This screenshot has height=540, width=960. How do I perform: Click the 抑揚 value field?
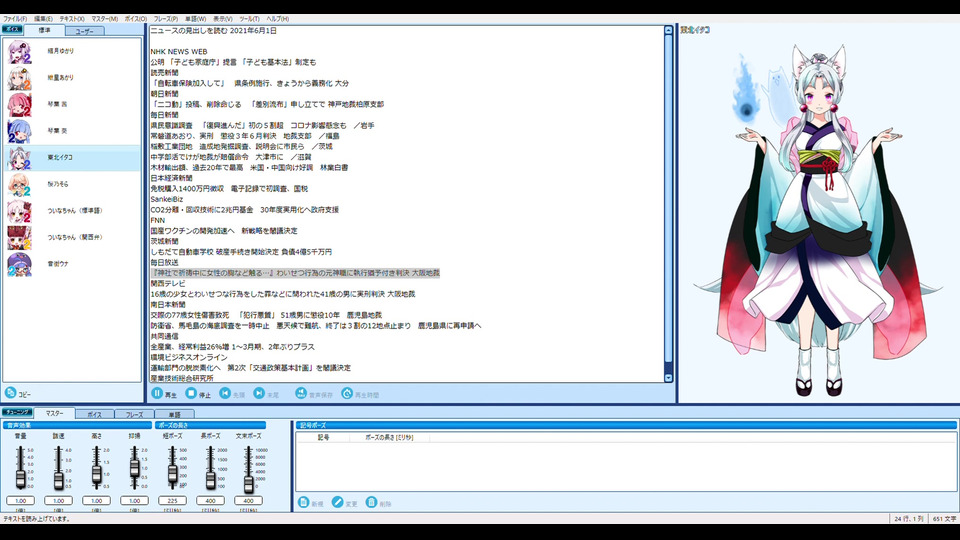coord(134,500)
